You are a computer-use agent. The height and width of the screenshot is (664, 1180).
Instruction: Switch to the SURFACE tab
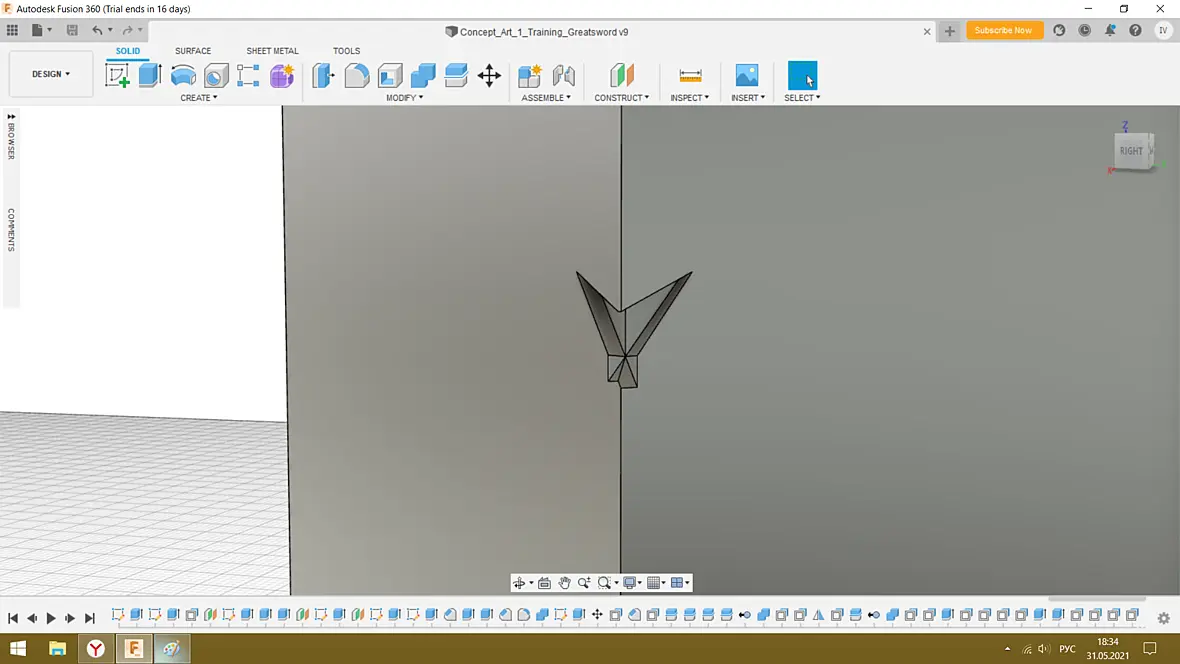pos(193,51)
